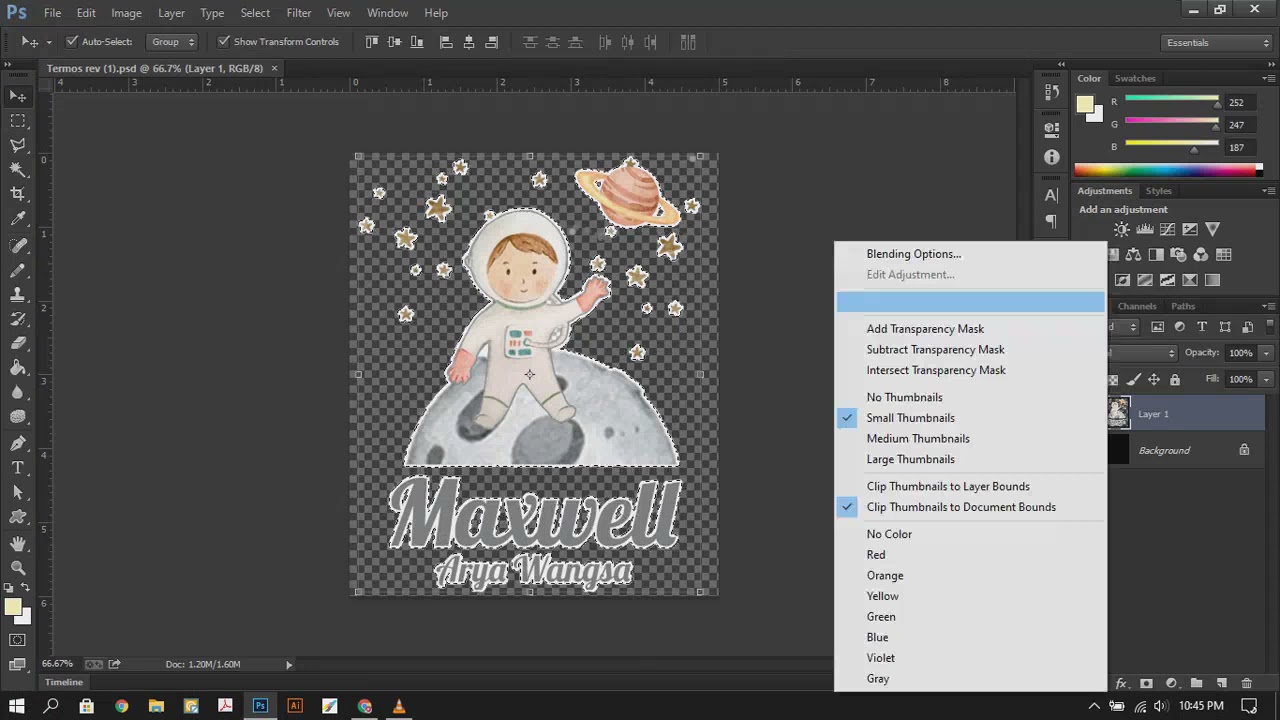The width and height of the screenshot is (1280, 720).
Task: Open Move tool preset picker arrow
Action: (48, 42)
